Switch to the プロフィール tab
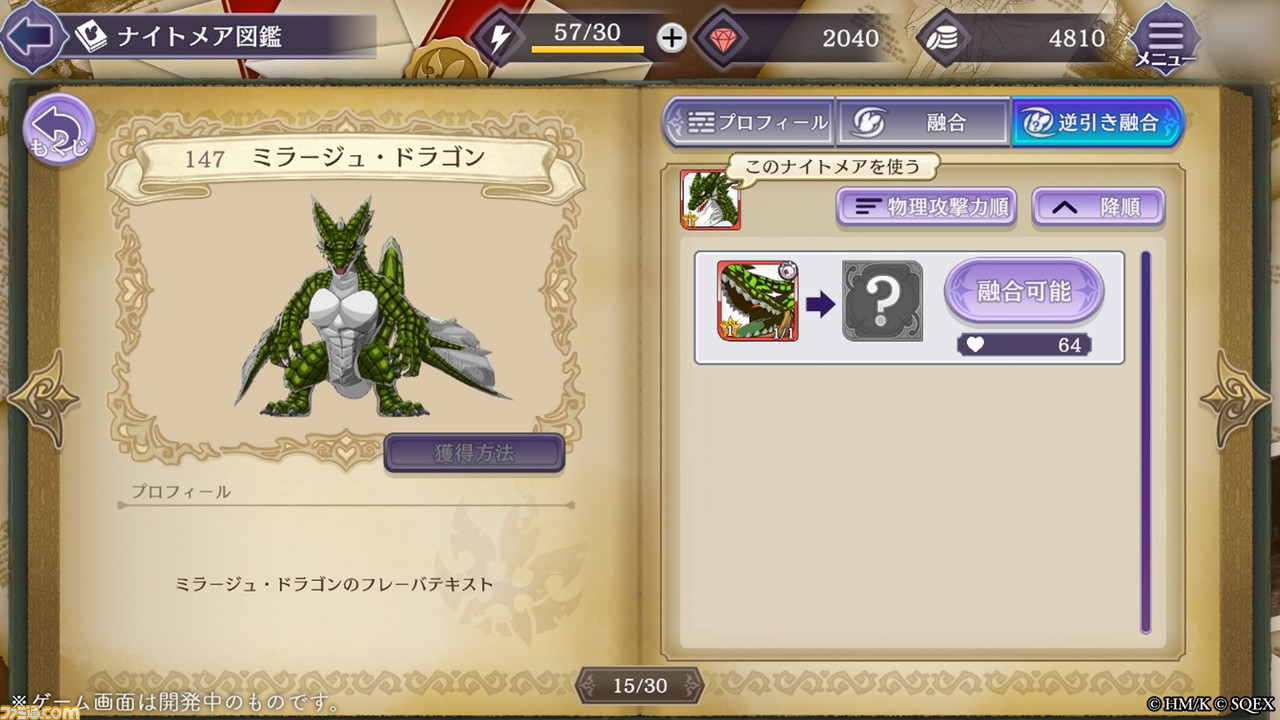This screenshot has width=1280, height=720. pos(748,122)
